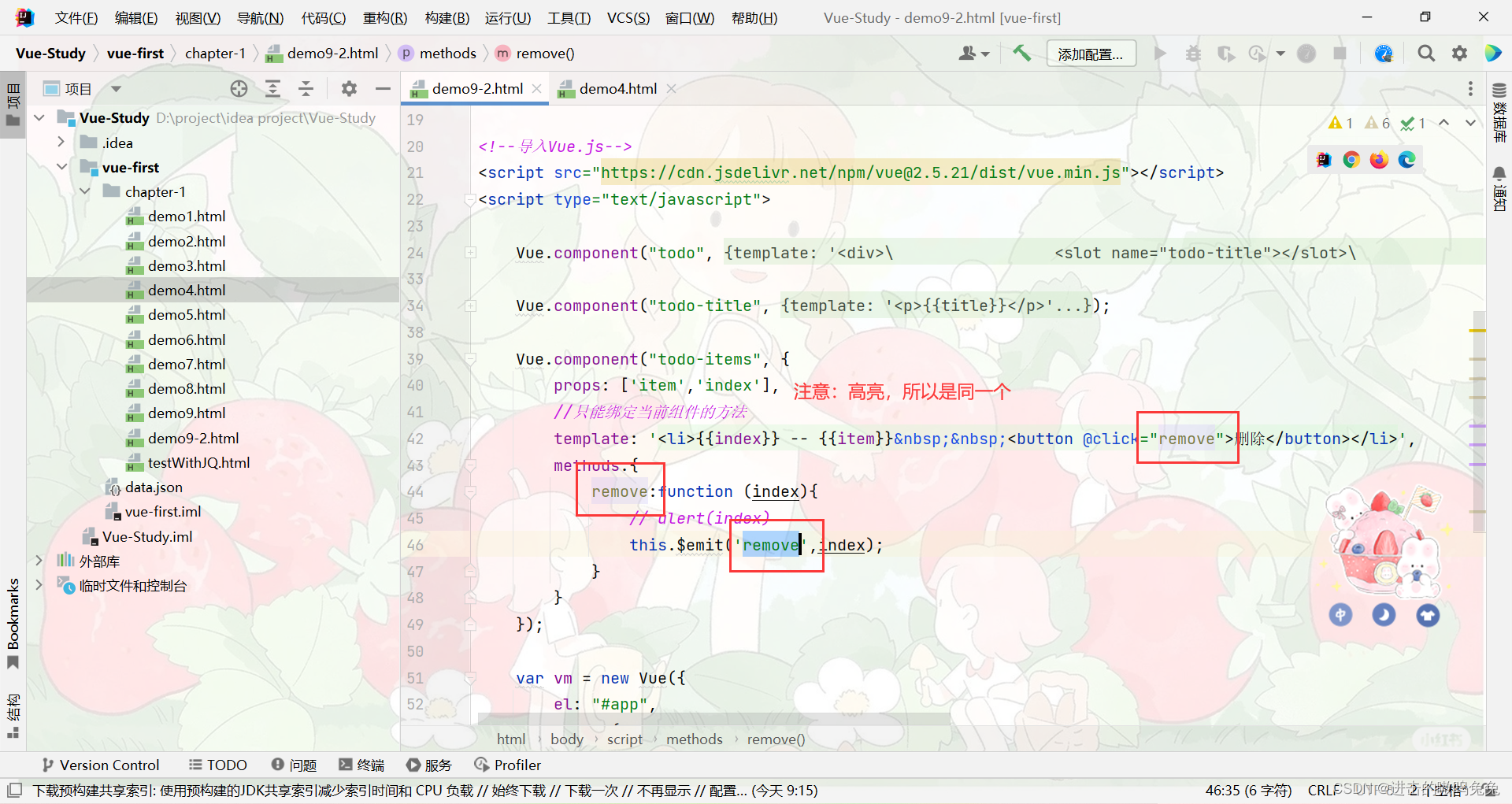The width and height of the screenshot is (1512, 804).
Task: Expand the 外部库 node
Action: coord(39,561)
